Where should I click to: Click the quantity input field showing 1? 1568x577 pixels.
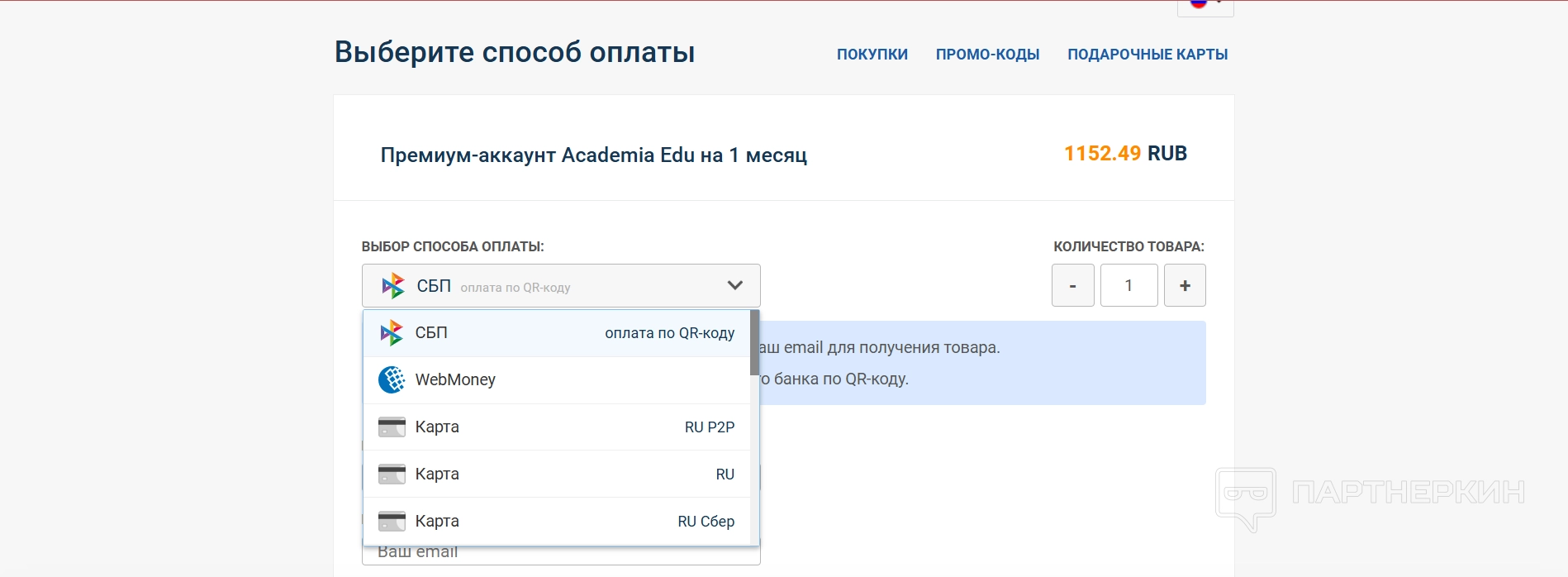tap(1128, 286)
